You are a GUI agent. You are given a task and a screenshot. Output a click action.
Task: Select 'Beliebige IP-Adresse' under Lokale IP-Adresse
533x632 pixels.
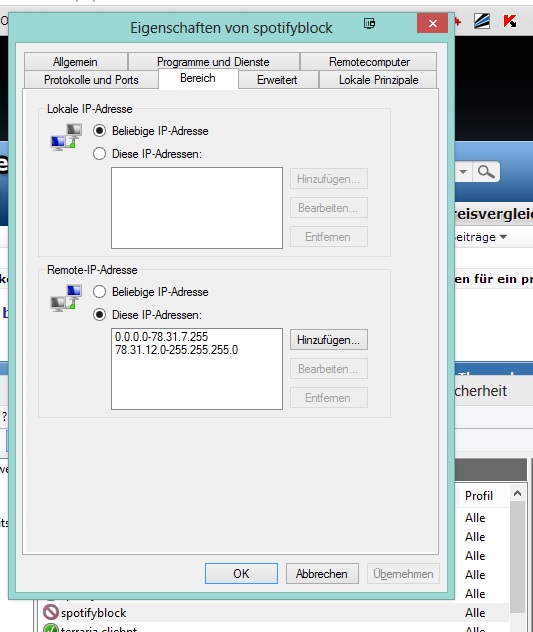[x=100, y=131]
